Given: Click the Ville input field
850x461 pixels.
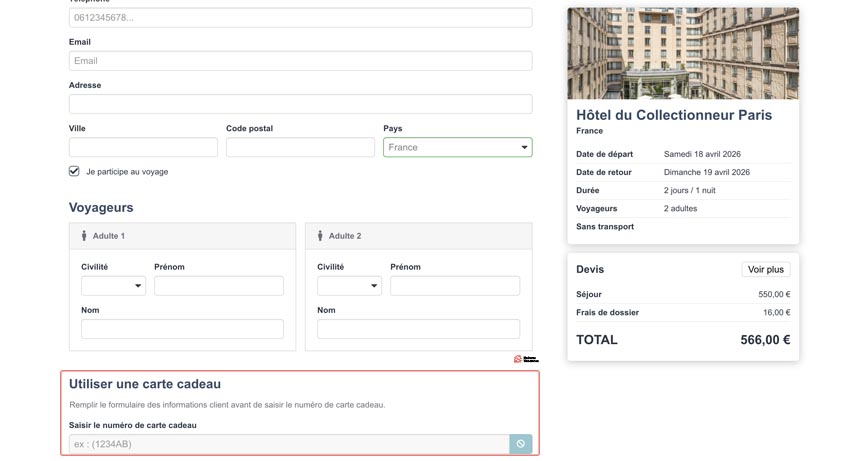Looking at the screenshot, I should (x=143, y=147).
